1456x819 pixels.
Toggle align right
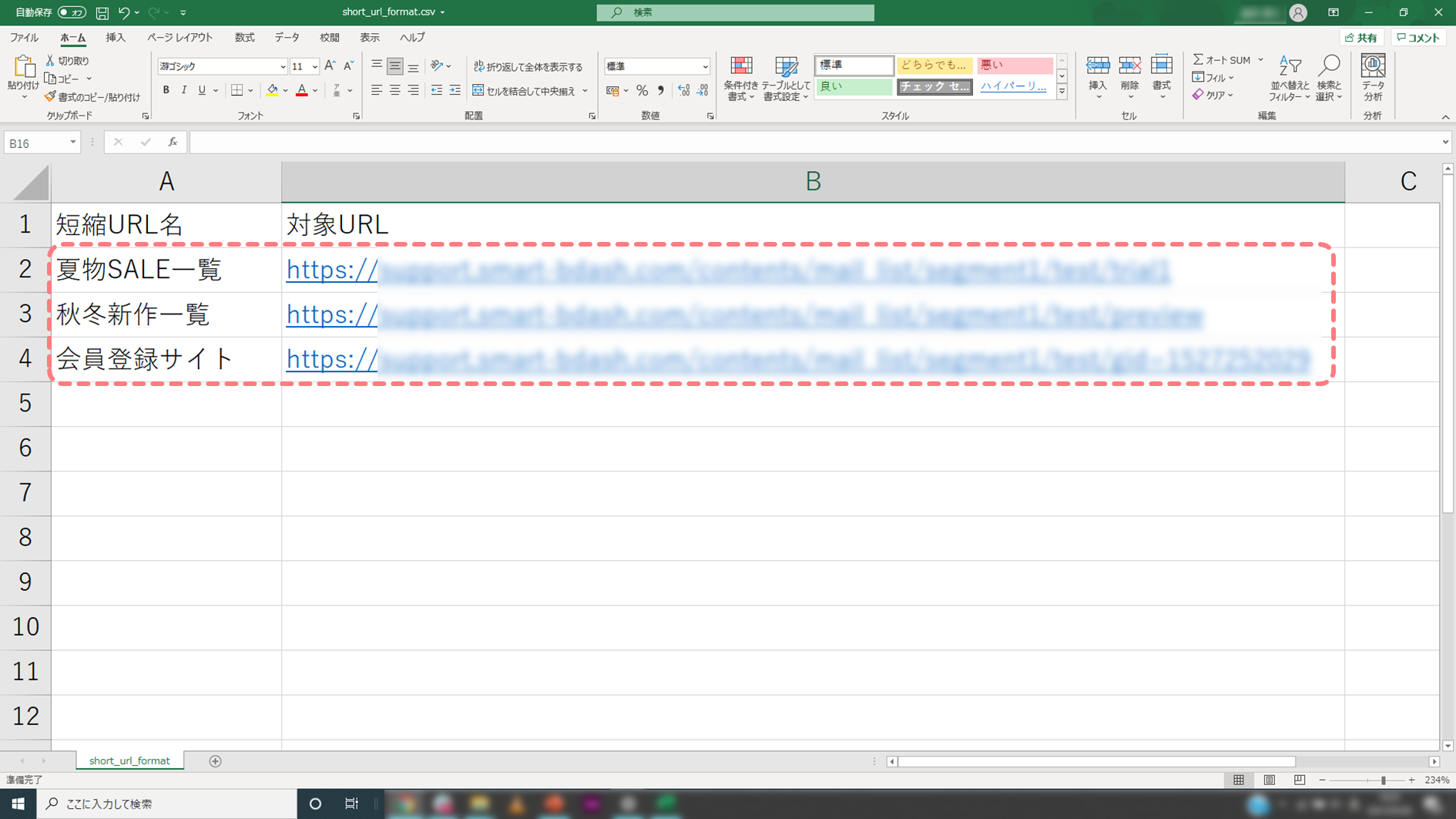(x=414, y=90)
